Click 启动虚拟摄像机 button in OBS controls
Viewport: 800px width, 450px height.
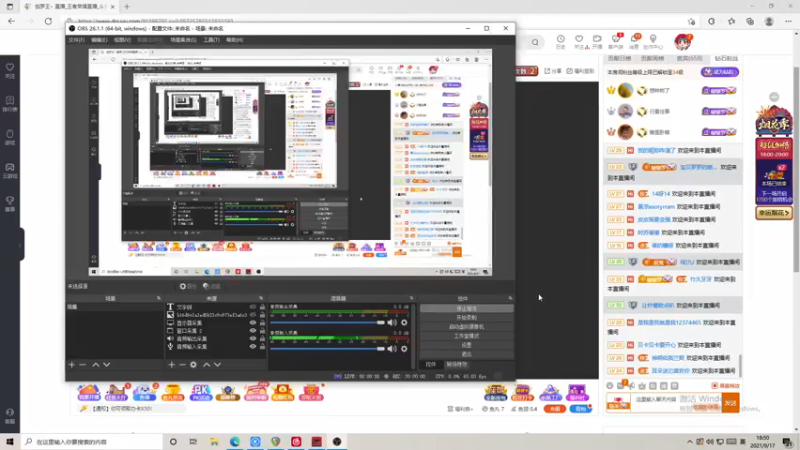coord(466,327)
